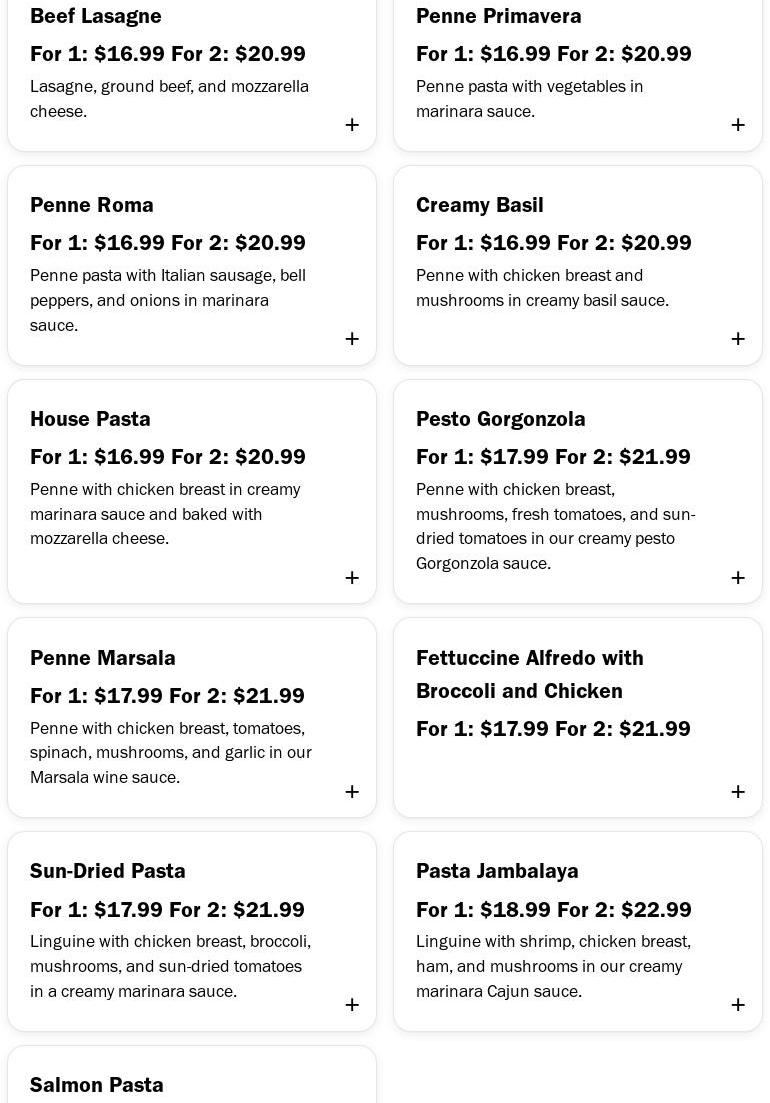Click the House Pasta price line
Screen dimensions: 770x1103
click(x=168, y=457)
